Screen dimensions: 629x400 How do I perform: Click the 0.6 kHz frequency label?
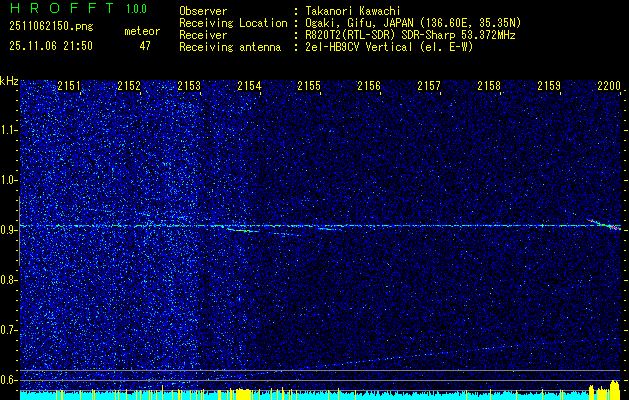[x=8, y=380]
